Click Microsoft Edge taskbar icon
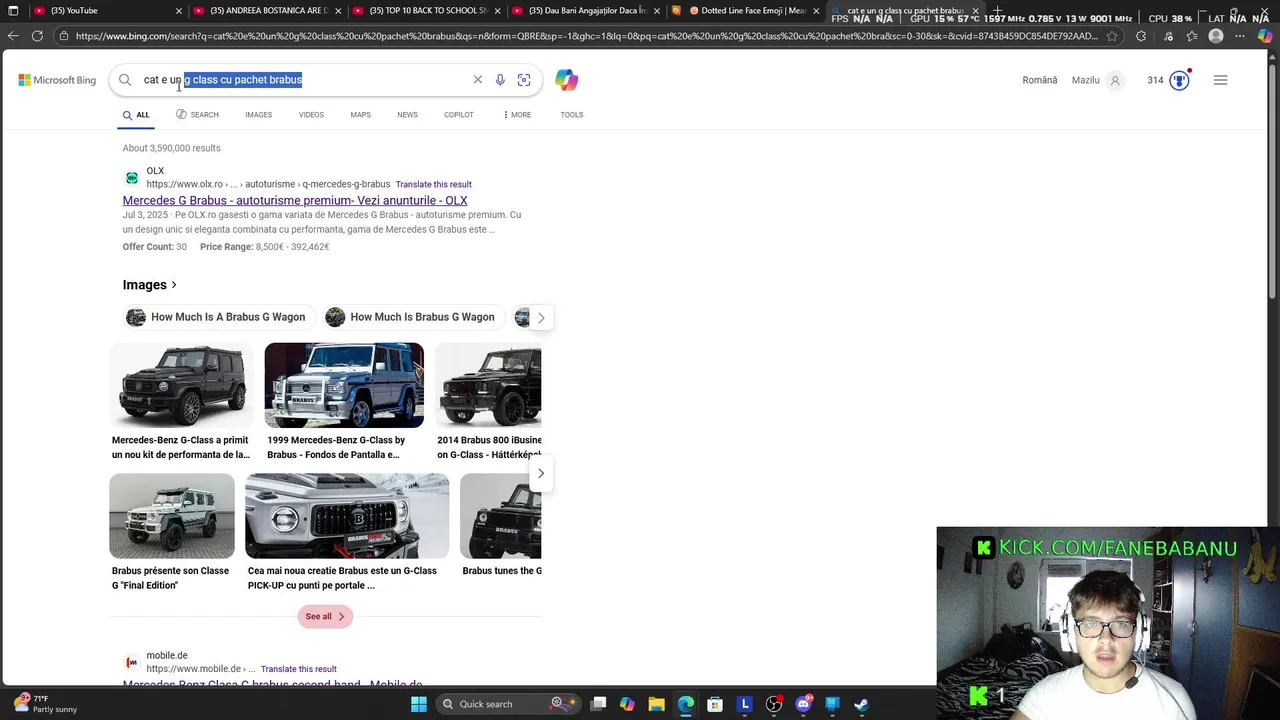The height and width of the screenshot is (720, 1280). pyautogui.click(x=686, y=704)
